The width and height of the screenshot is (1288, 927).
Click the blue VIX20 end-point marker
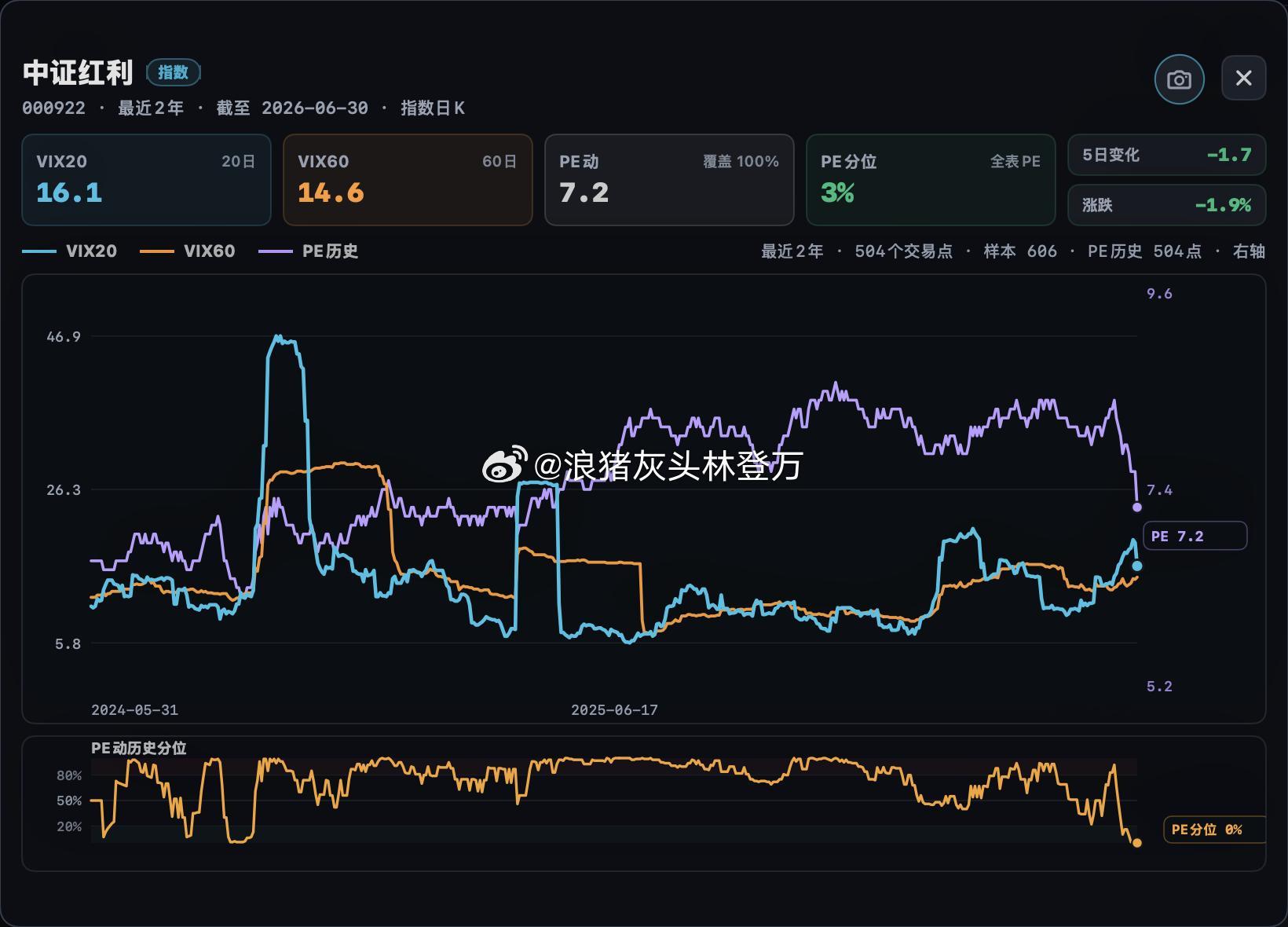(x=1136, y=566)
